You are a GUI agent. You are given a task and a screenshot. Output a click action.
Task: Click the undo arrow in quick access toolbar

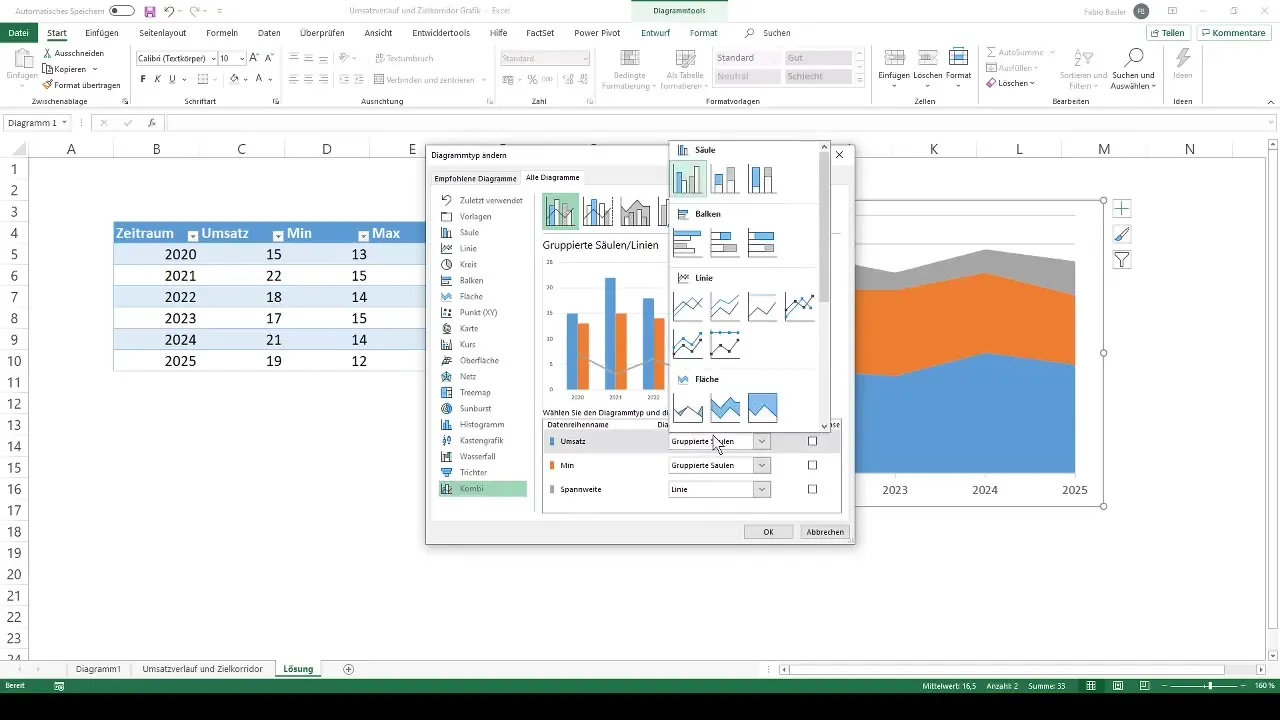click(x=170, y=11)
